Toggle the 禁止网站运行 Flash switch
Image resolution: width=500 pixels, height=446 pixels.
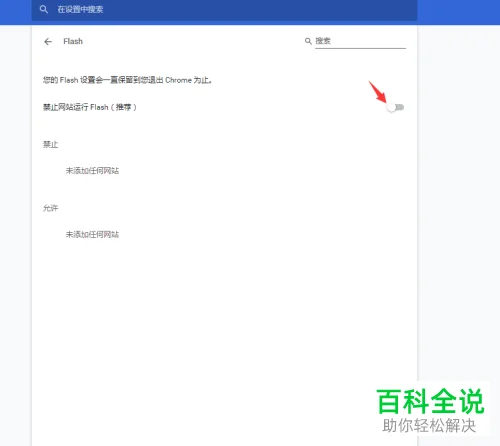(x=395, y=107)
